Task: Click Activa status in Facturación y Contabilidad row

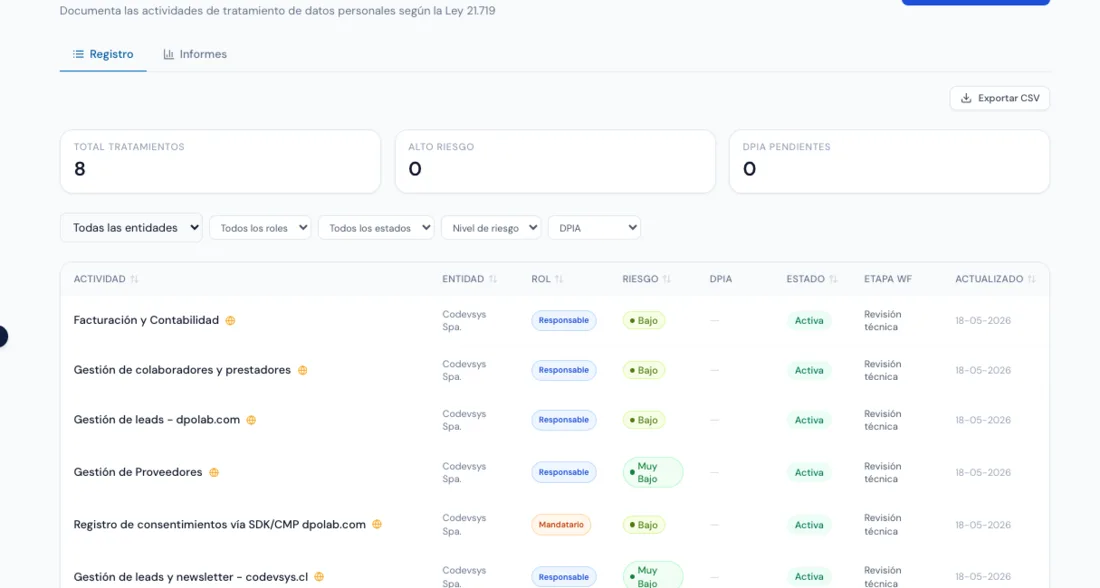Action: (x=809, y=321)
